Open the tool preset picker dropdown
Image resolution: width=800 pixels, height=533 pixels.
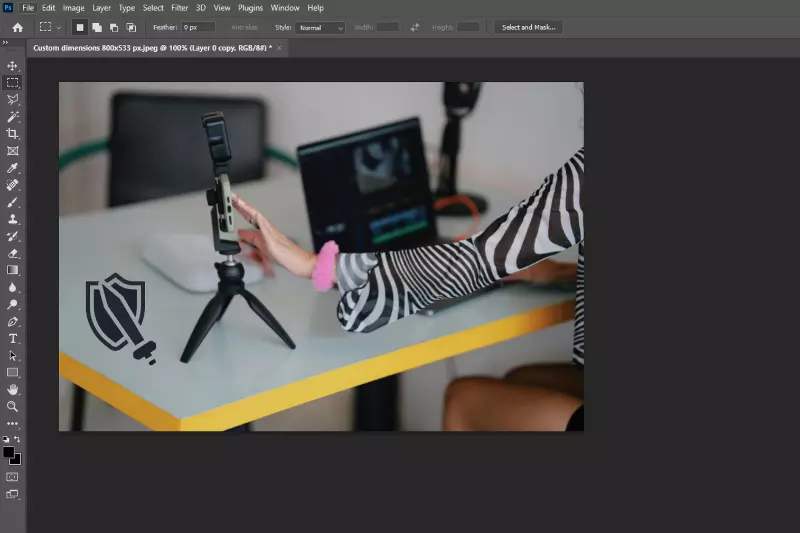pos(50,28)
